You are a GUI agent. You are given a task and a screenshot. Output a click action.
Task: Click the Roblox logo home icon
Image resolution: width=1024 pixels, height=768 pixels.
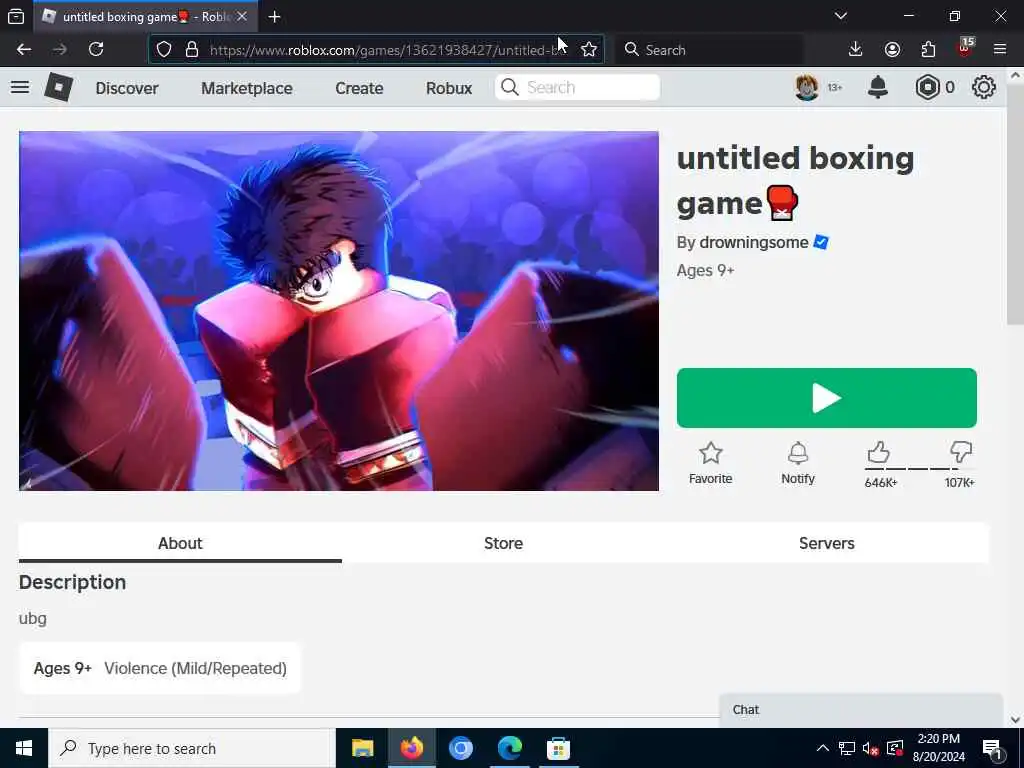(x=58, y=87)
